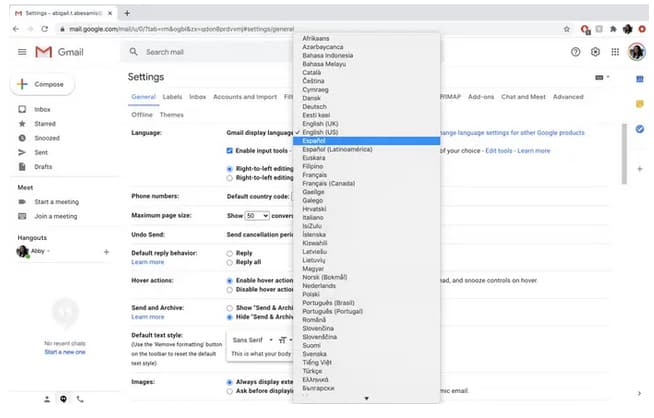
Task: Click the get add-ons plus icon
Action: 639,169
